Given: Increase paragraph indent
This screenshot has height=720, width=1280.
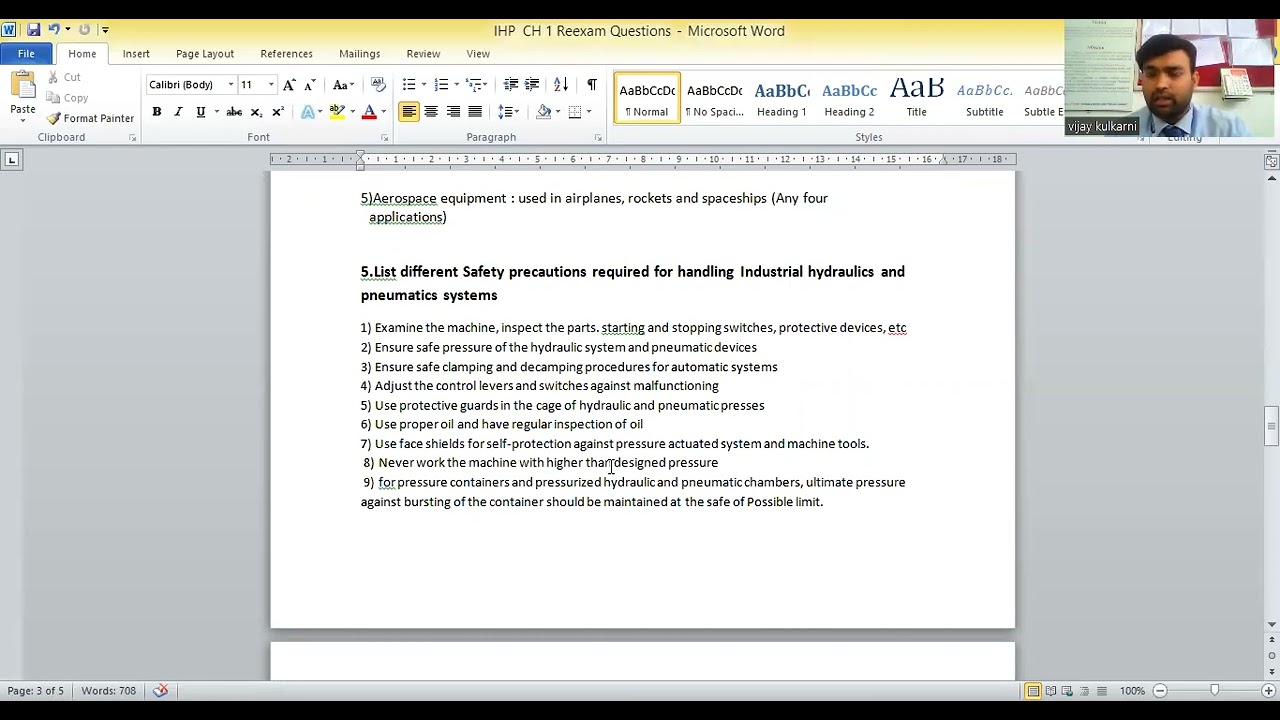Looking at the screenshot, I should coord(532,85).
